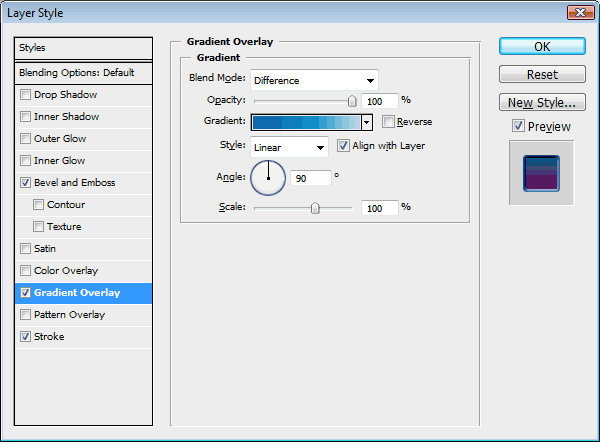600x442 pixels.
Task: Enable the Inner Shadow checkbox
Action: (x=25, y=116)
